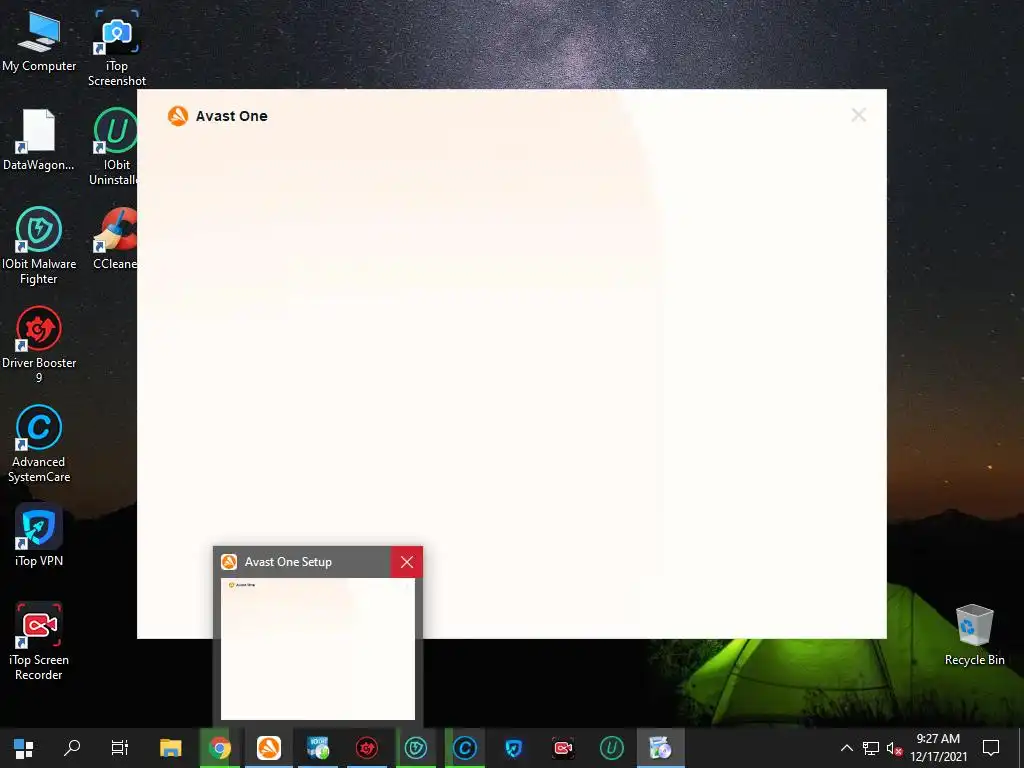Switch to iTop Screen Recorder in taskbar
The image size is (1024, 768).
562,748
